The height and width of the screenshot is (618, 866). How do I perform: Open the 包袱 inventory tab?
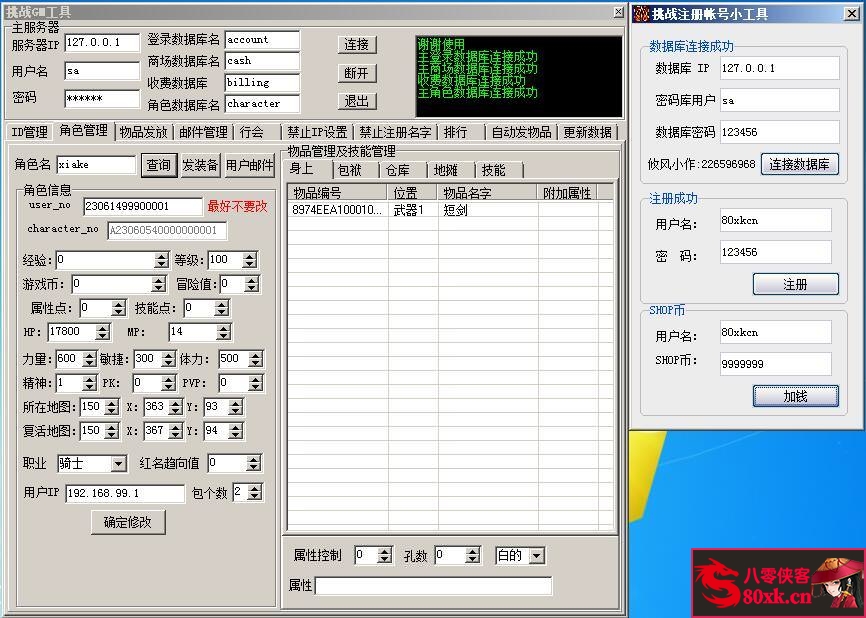click(x=350, y=169)
